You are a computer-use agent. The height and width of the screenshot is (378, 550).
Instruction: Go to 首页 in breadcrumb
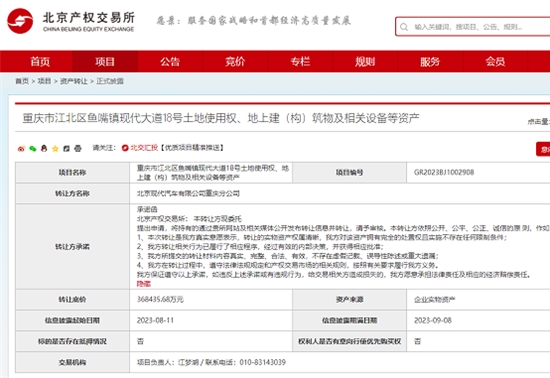coord(22,81)
